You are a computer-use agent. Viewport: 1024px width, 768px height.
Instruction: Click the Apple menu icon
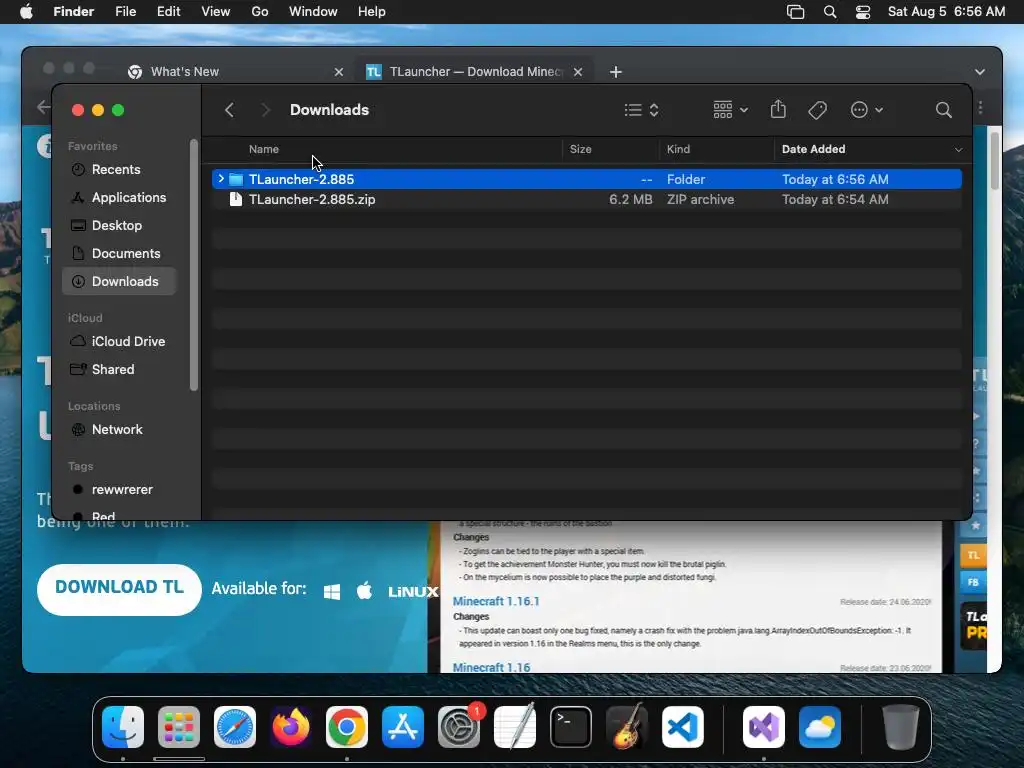point(26,12)
